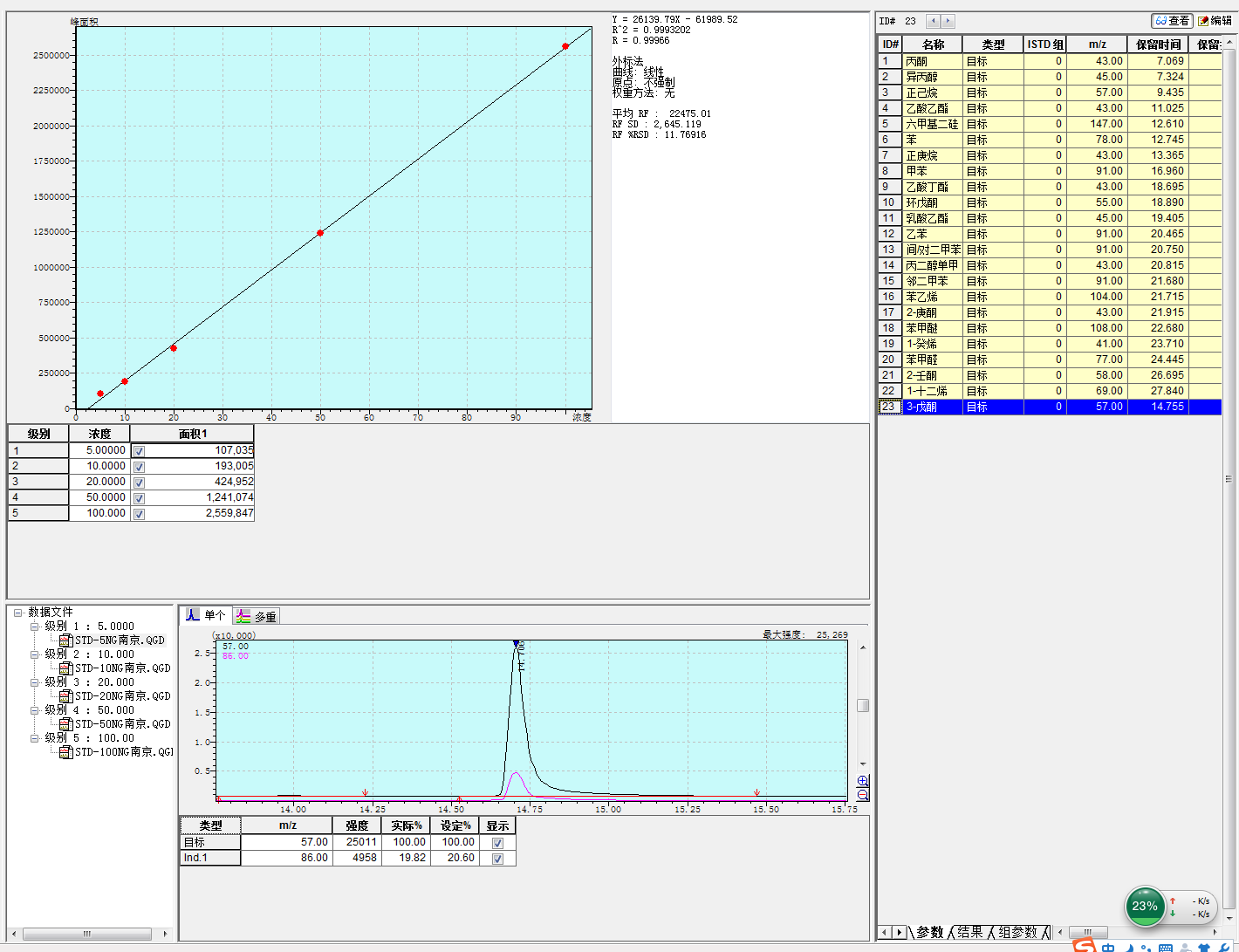The image size is (1239, 952).
Task: Switch to 单个 (single) chromatogram tab
Action: (206, 615)
